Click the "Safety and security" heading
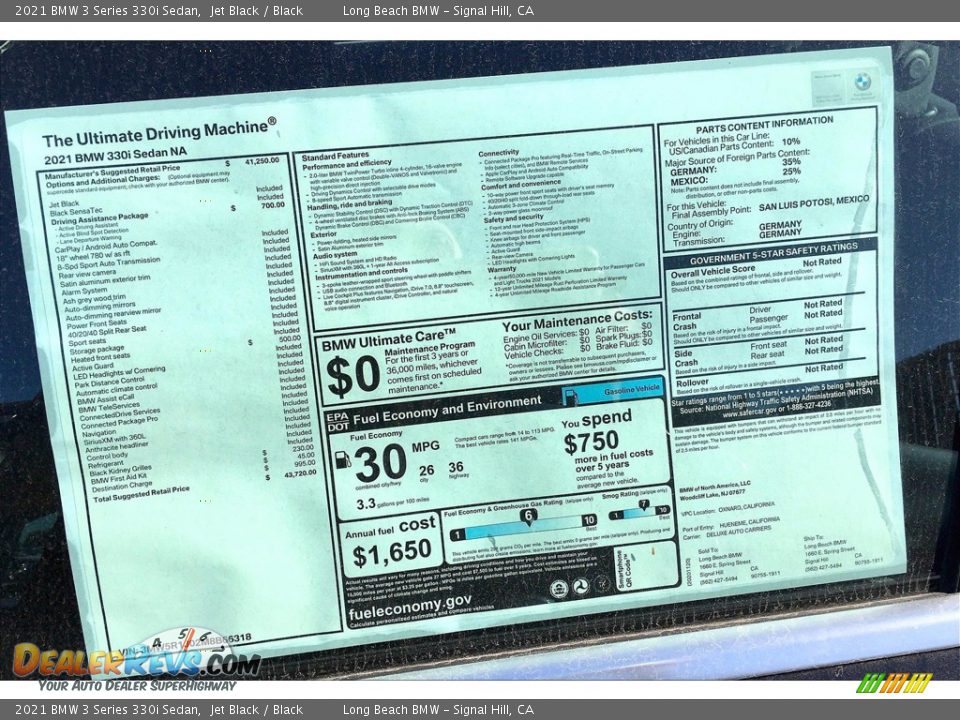 513,219
